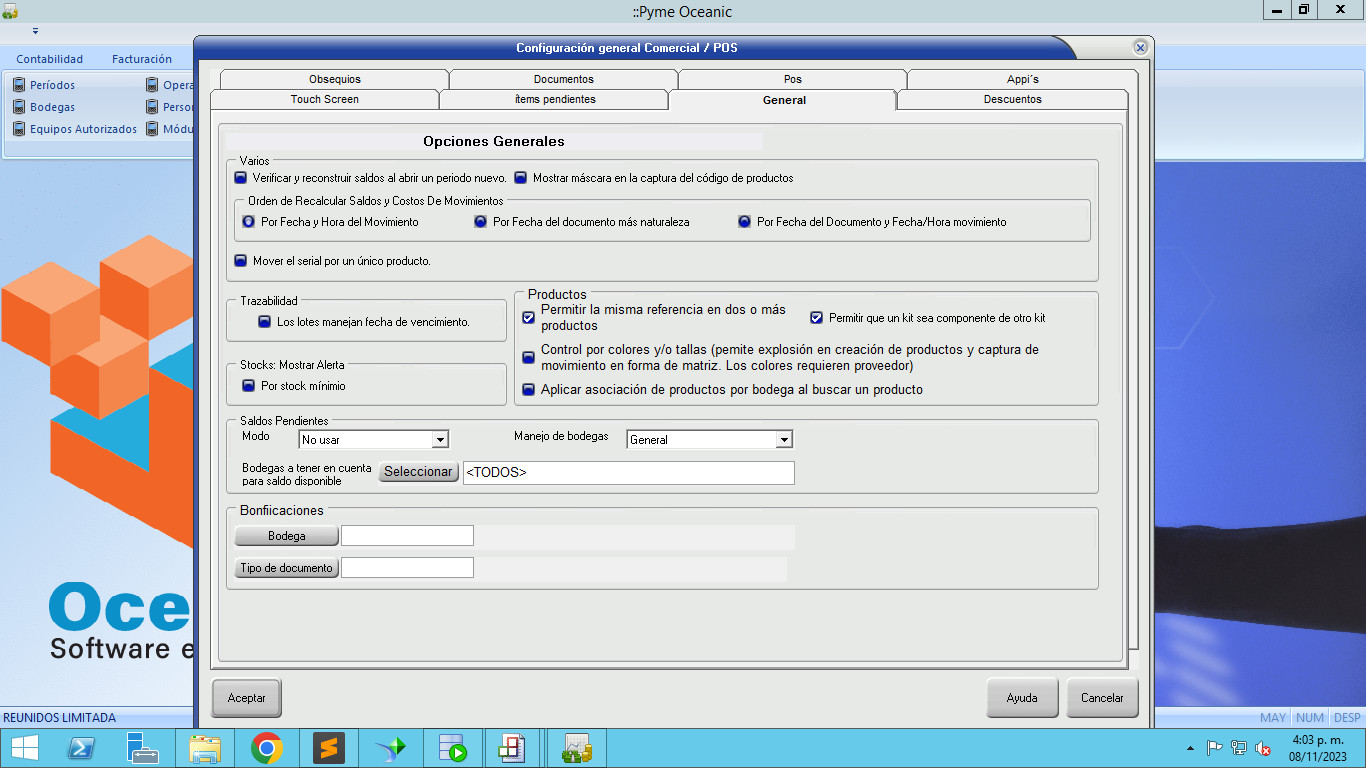The width and height of the screenshot is (1366, 768).
Task: Click the Equipos Autorizados icon
Action: (19, 129)
